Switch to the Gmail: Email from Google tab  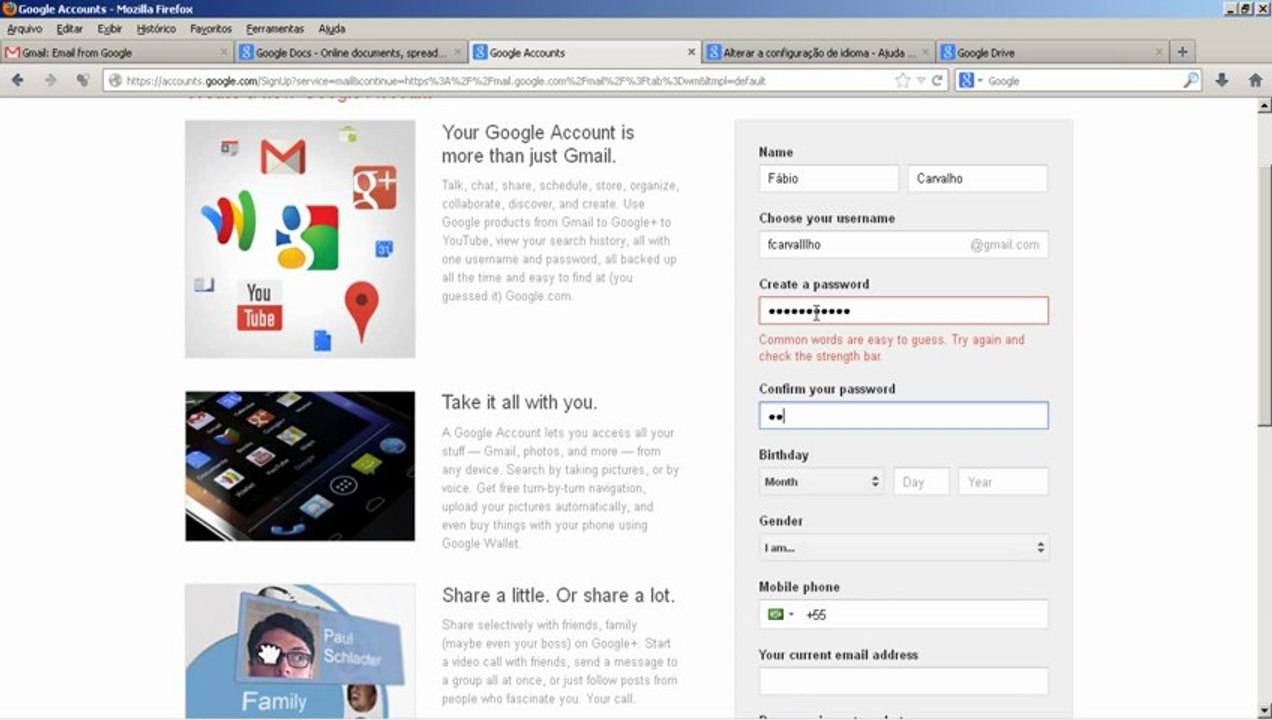tap(117, 52)
